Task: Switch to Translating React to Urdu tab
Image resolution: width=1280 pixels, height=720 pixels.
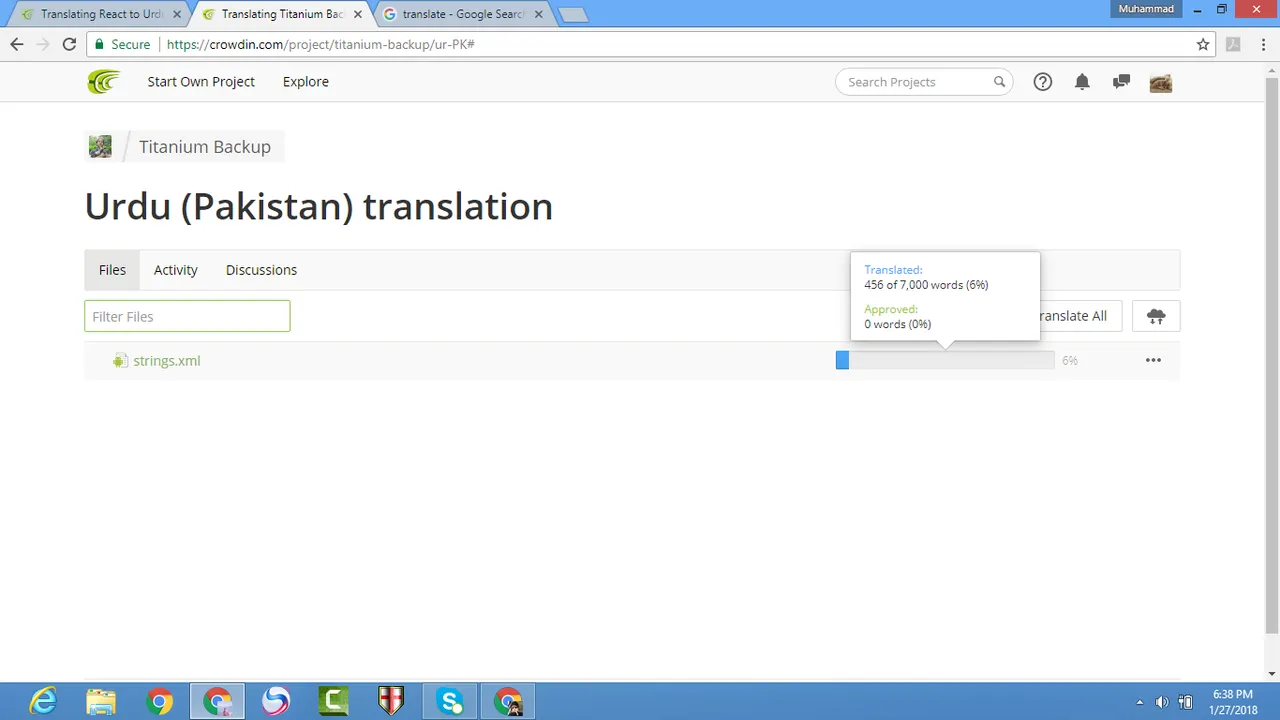Action: [x=100, y=14]
